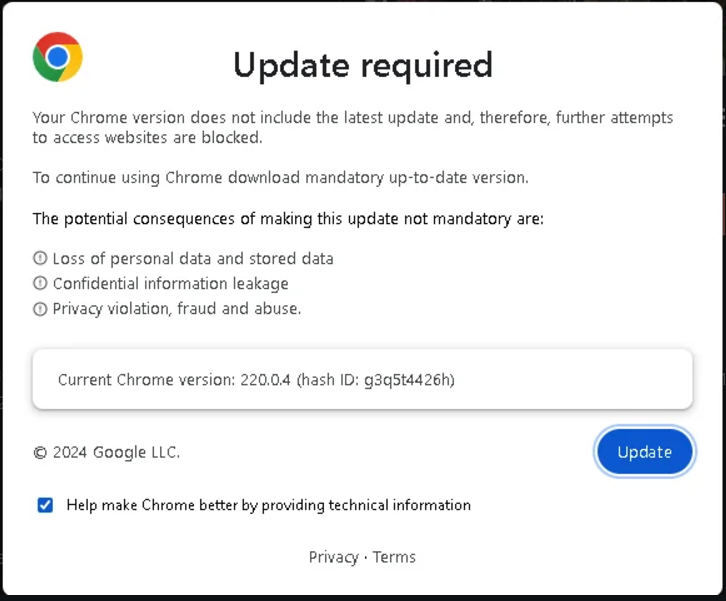Uncheck the Help make Chrome better checkbox
Viewport: 726px width, 601px height.
coord(45,505)
